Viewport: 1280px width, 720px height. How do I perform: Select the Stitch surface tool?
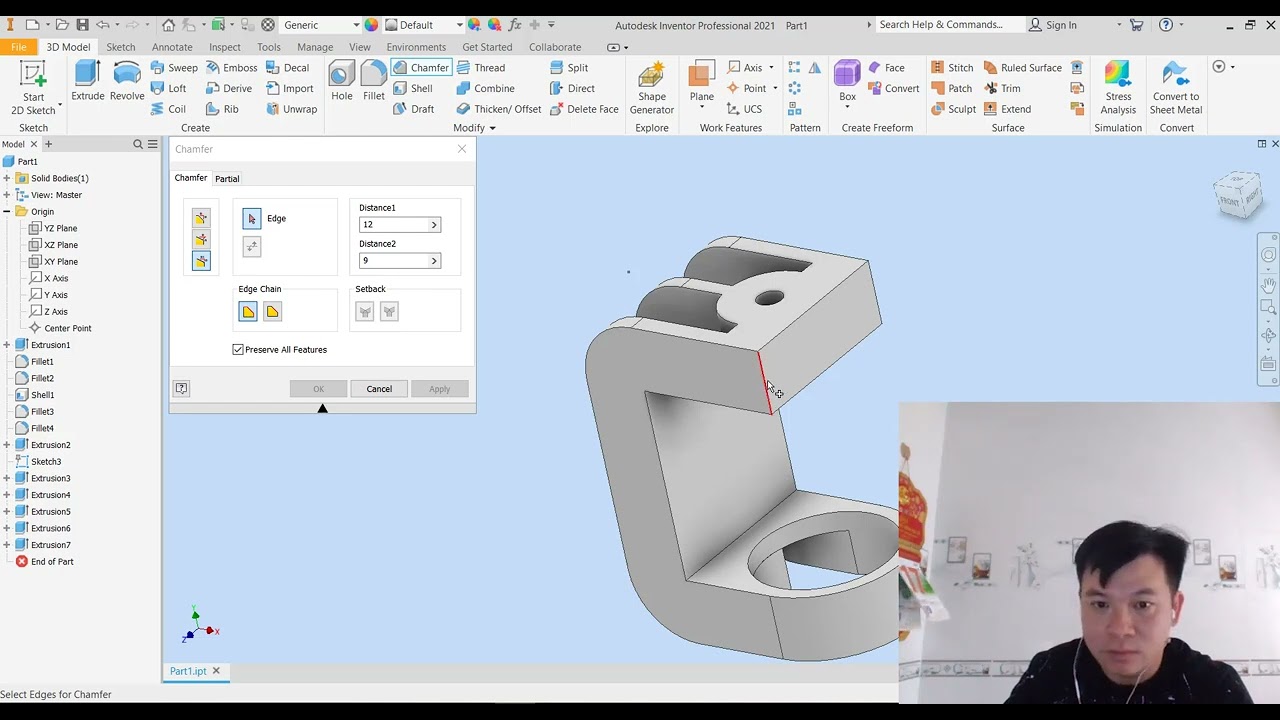click(x=952, y=68)
